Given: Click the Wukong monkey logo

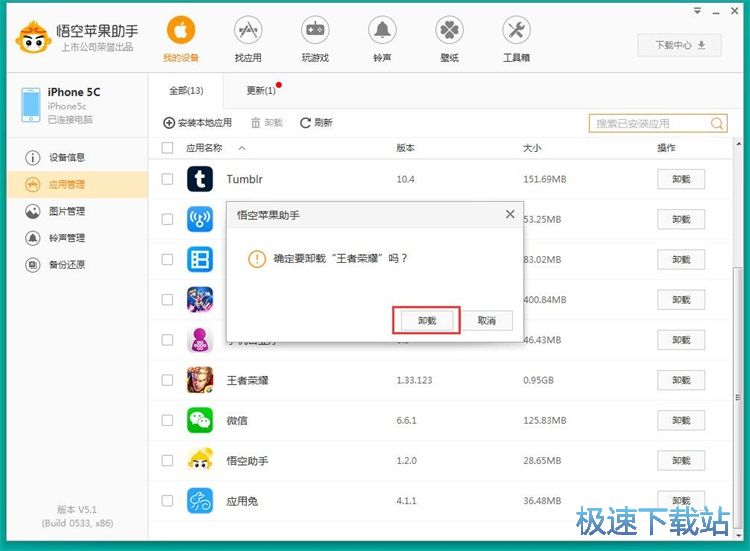Looking at the screenshot, I should click(33, 37).
